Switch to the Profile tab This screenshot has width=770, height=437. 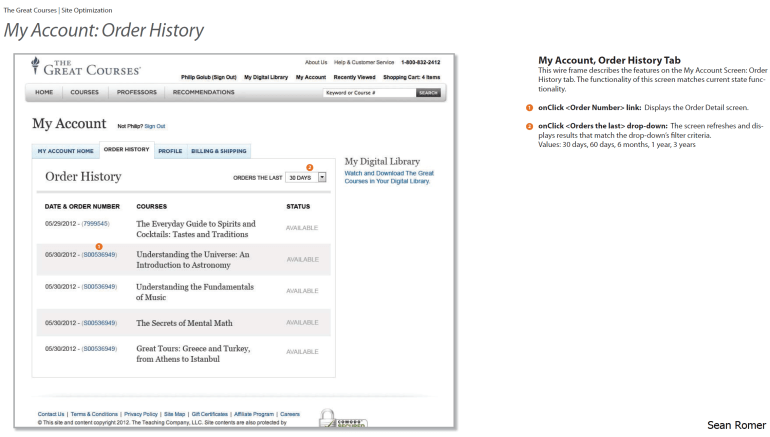click(x=170, y=151)
